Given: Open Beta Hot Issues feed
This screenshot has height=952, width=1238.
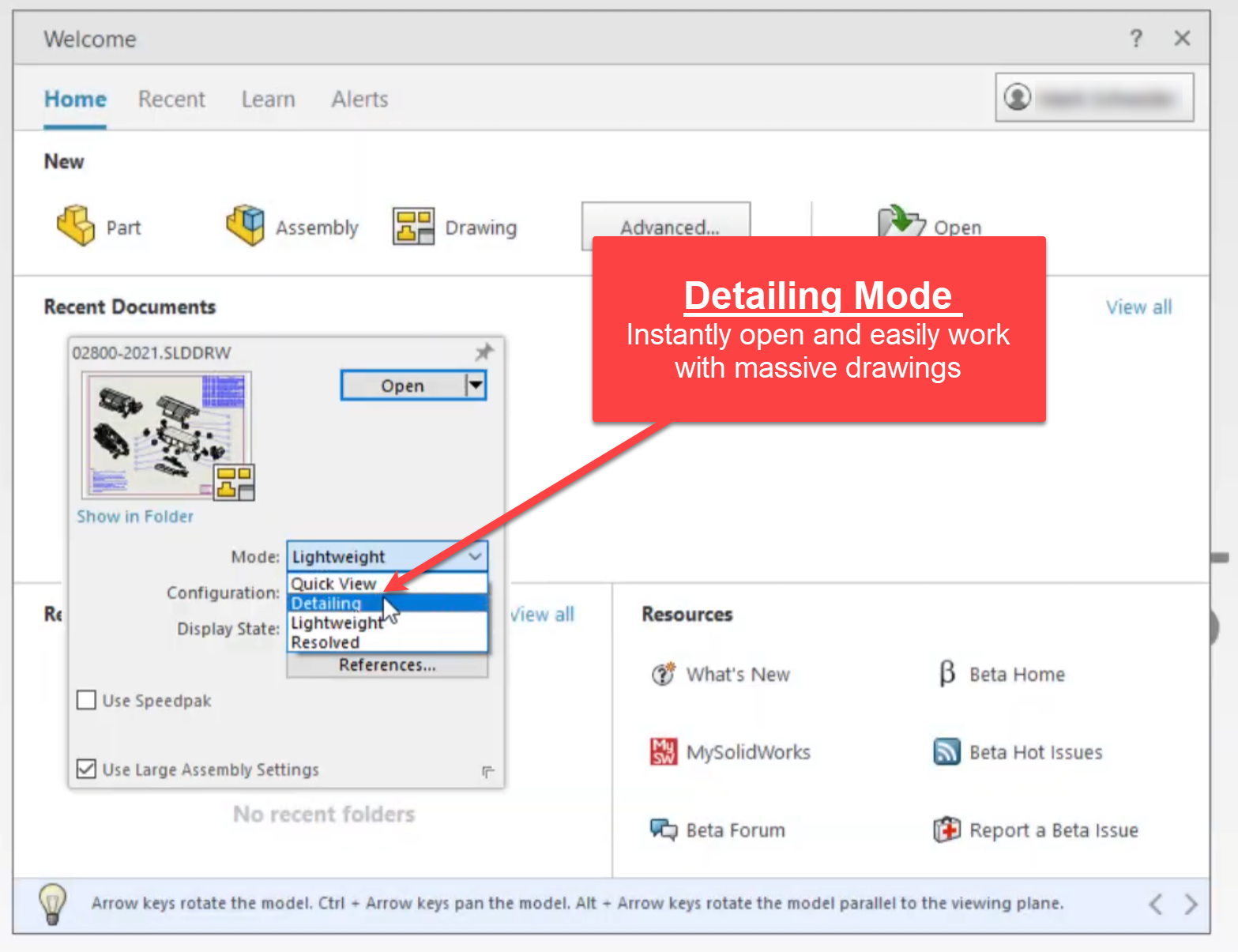Looking at the screenshot, I should click(x=1018, y=751).
